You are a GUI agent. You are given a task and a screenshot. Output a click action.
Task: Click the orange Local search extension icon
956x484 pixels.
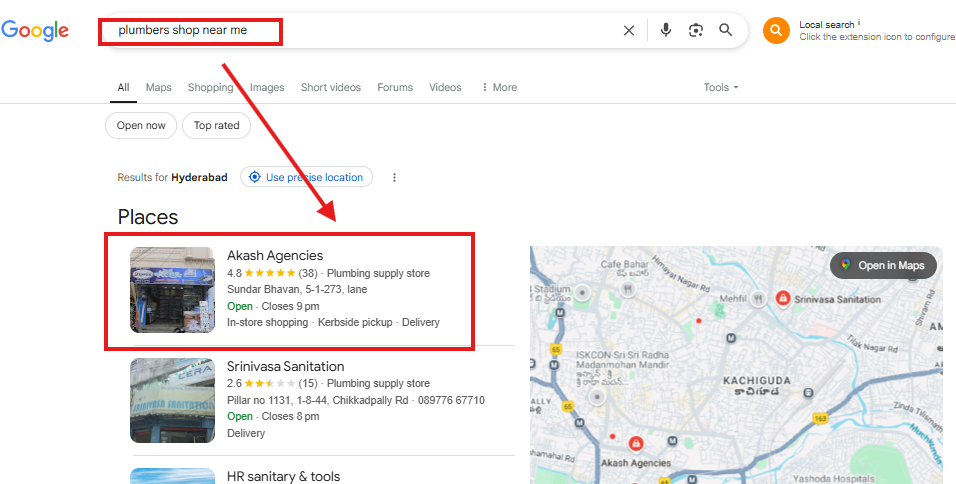click(776, 30)
